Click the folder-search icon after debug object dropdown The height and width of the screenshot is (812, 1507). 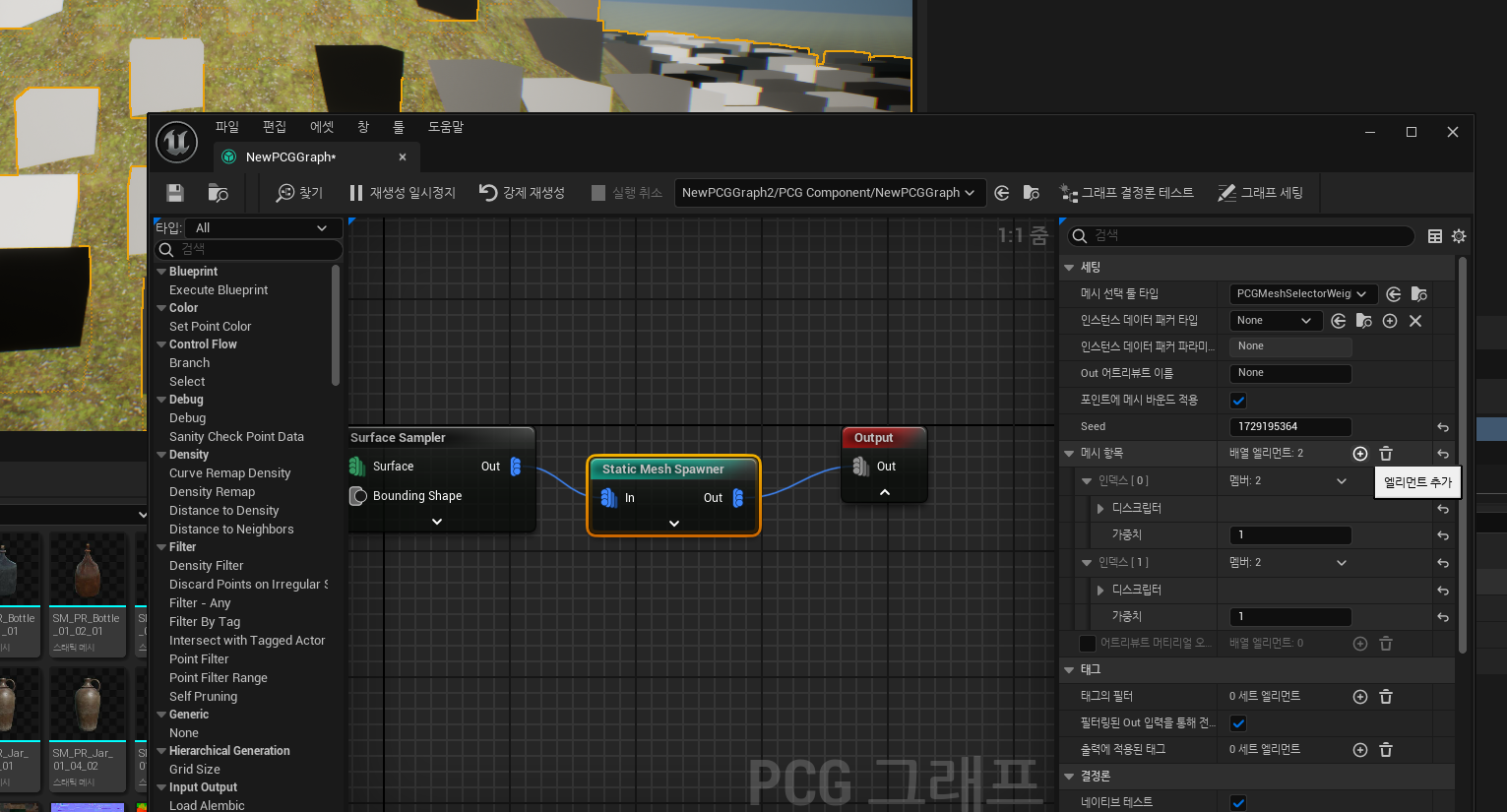(1032, 193)
